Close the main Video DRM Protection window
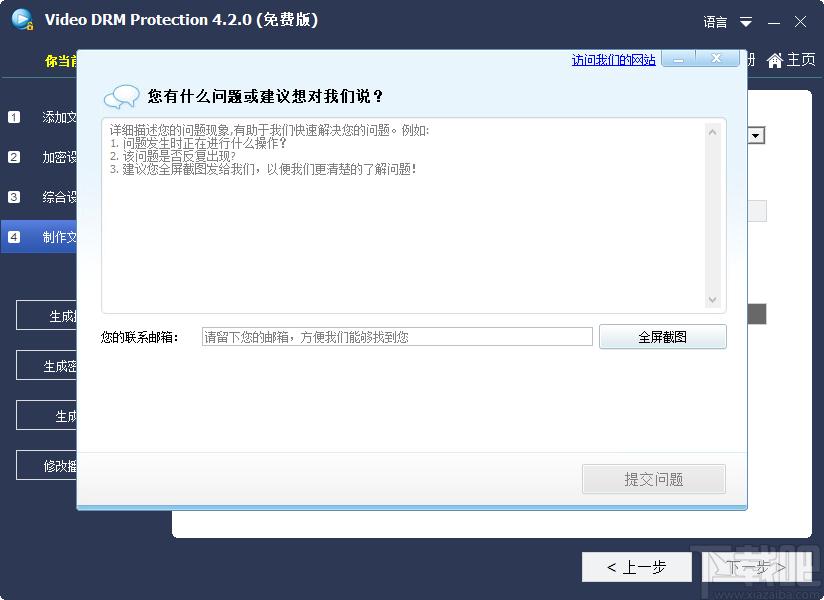Screen dimensions: 824x600 [800, 22]
